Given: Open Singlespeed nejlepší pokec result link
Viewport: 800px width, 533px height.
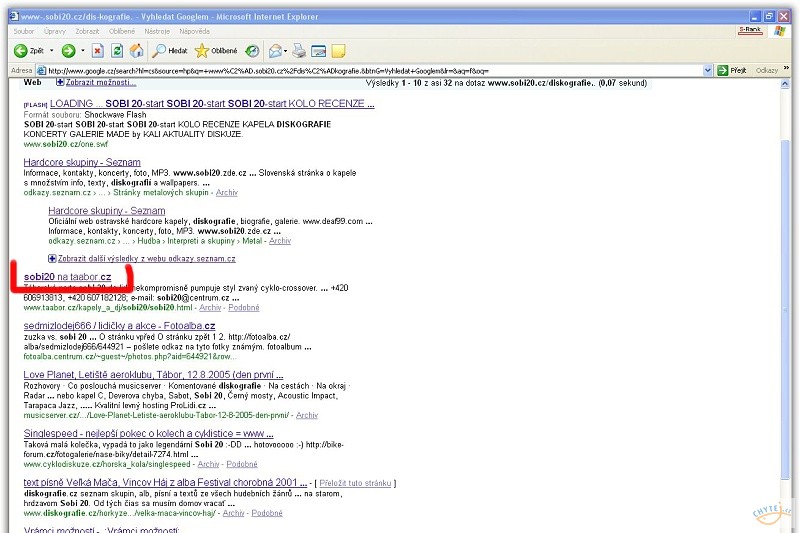Looking at the screenshot, I should click(x=148, y=434).
